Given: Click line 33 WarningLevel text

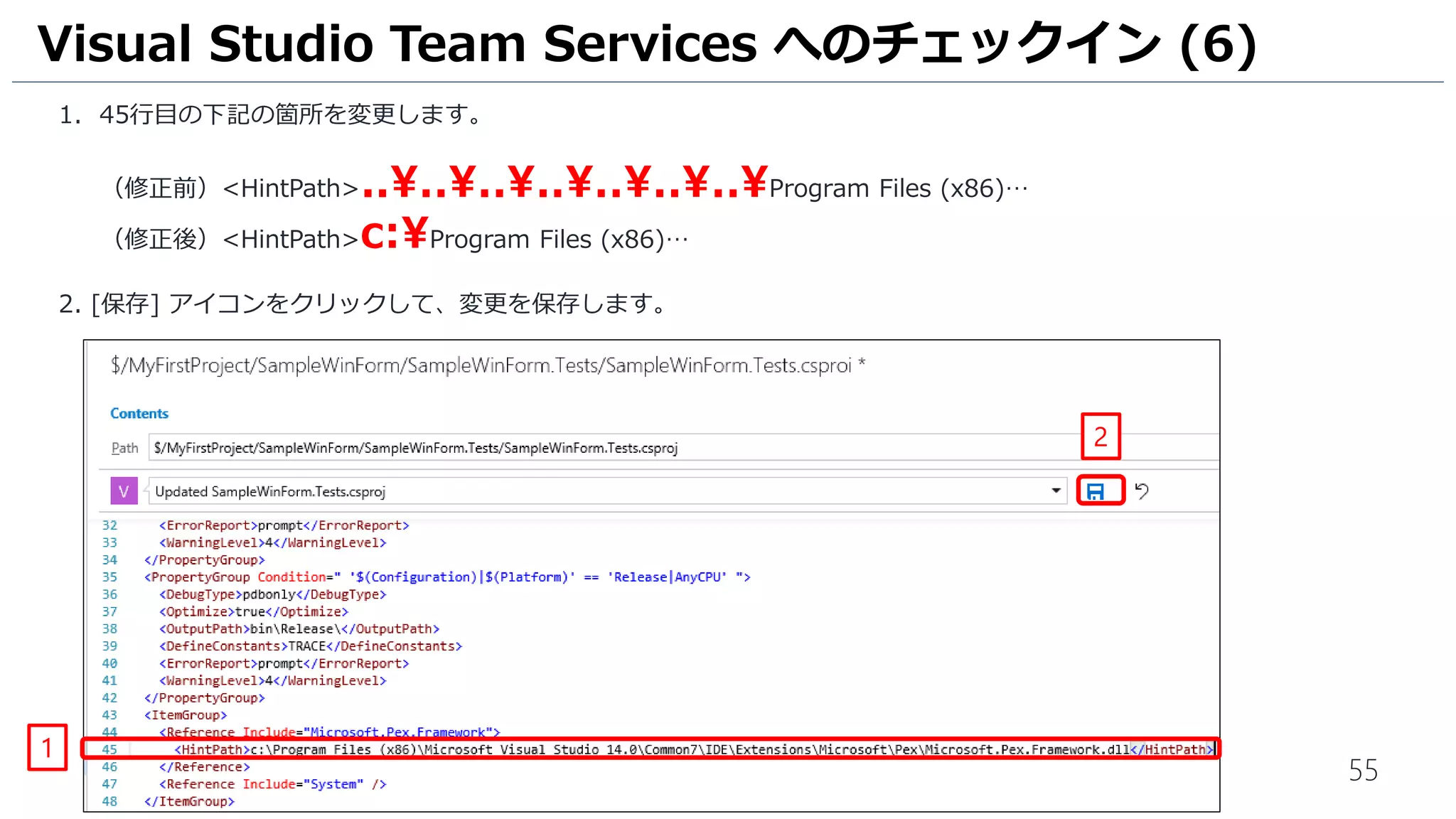Looking at the screenshot, I should (x=272, y=542).
